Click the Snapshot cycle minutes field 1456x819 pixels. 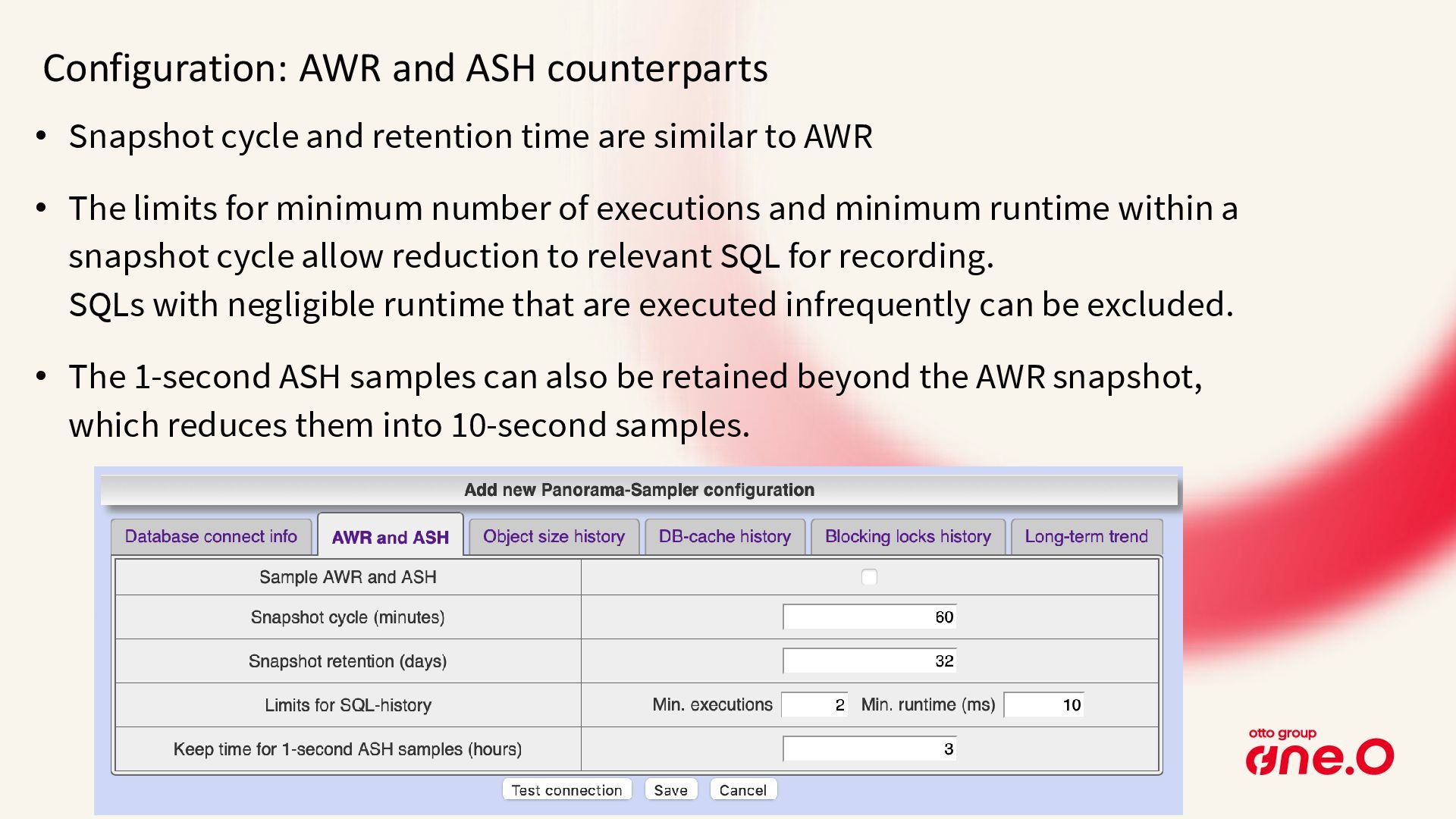(x=869, y=617)
